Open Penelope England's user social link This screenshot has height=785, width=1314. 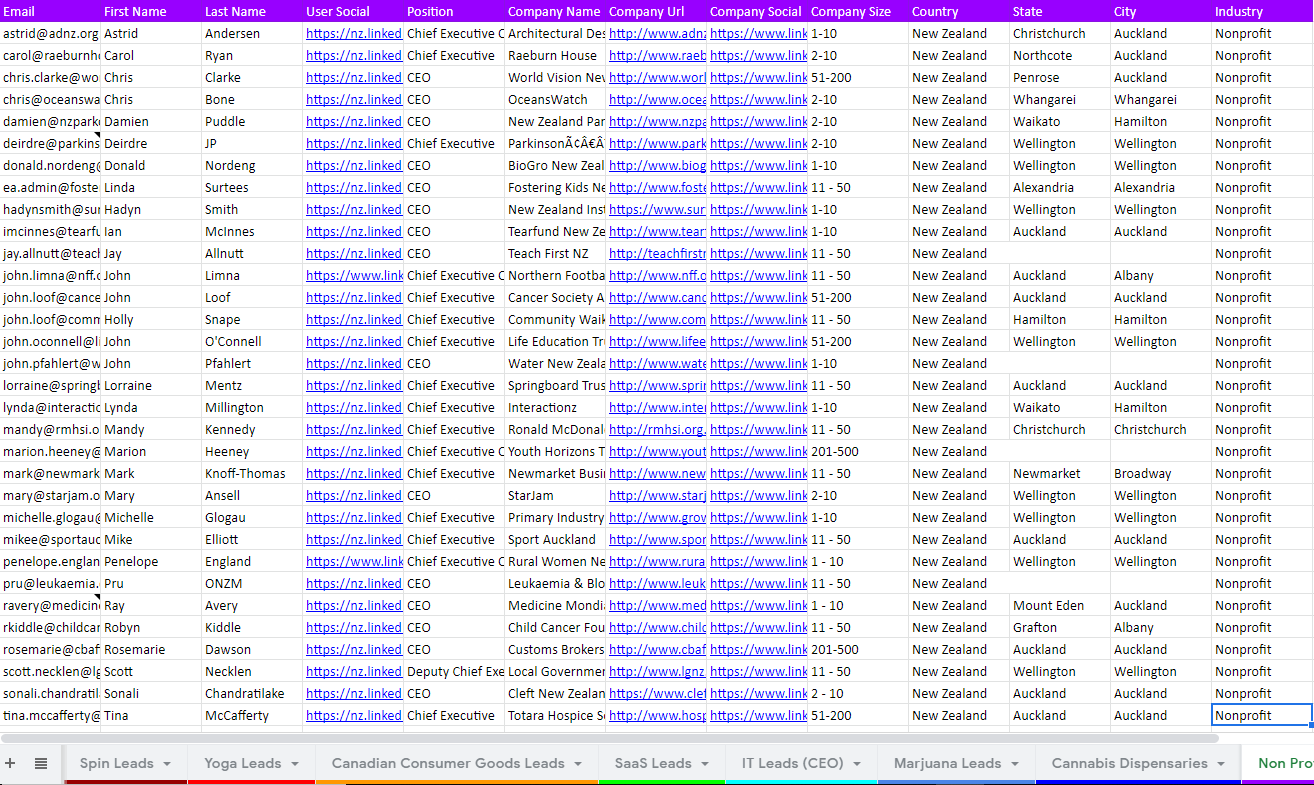(354, 561)
